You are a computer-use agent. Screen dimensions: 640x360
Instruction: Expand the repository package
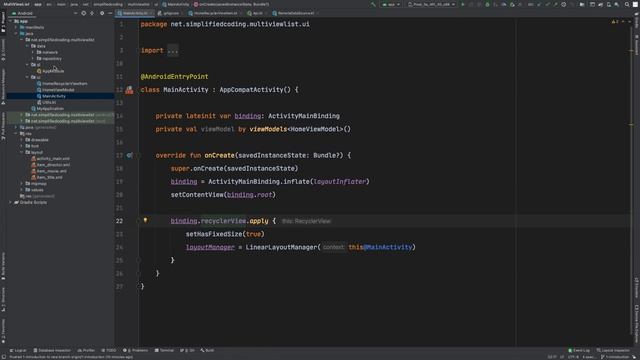[x=33, y=58]
